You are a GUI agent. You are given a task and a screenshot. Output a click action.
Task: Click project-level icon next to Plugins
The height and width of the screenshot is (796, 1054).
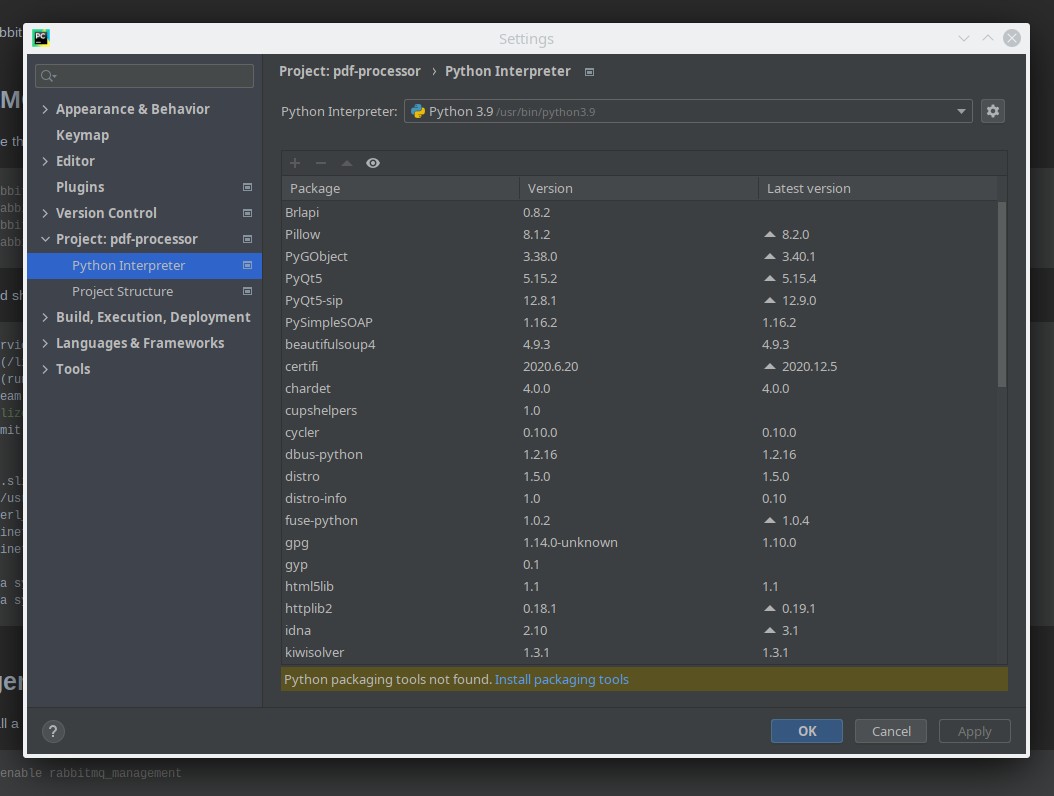click(x=247, y=187)
